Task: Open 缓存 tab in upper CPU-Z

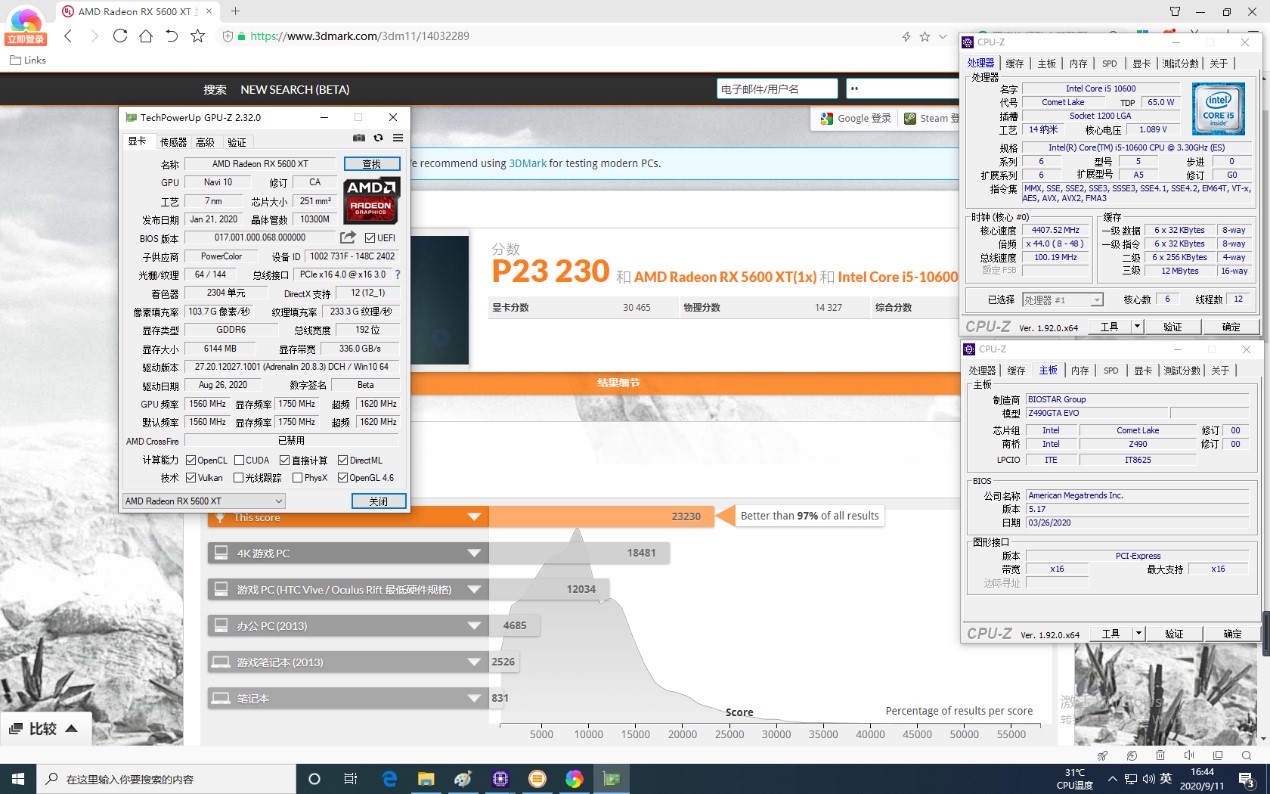Action: coord(1014,63)
